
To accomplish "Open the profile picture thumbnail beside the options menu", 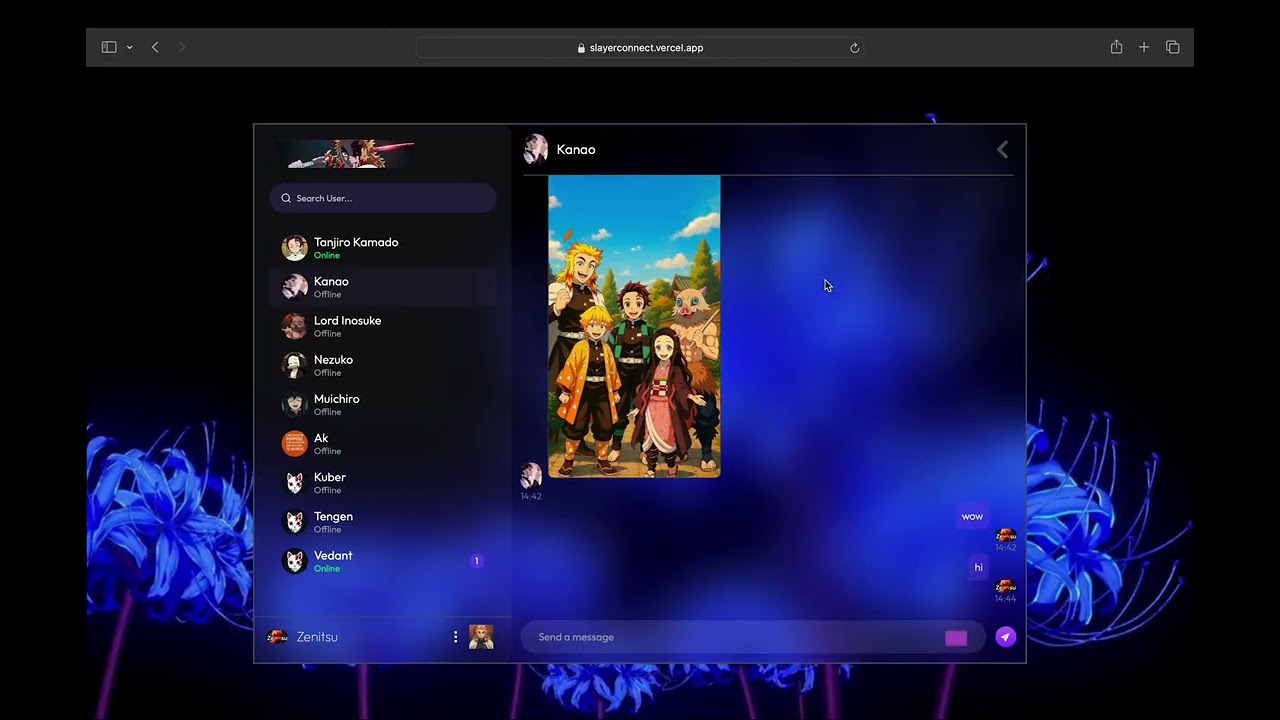I will 481,637.
